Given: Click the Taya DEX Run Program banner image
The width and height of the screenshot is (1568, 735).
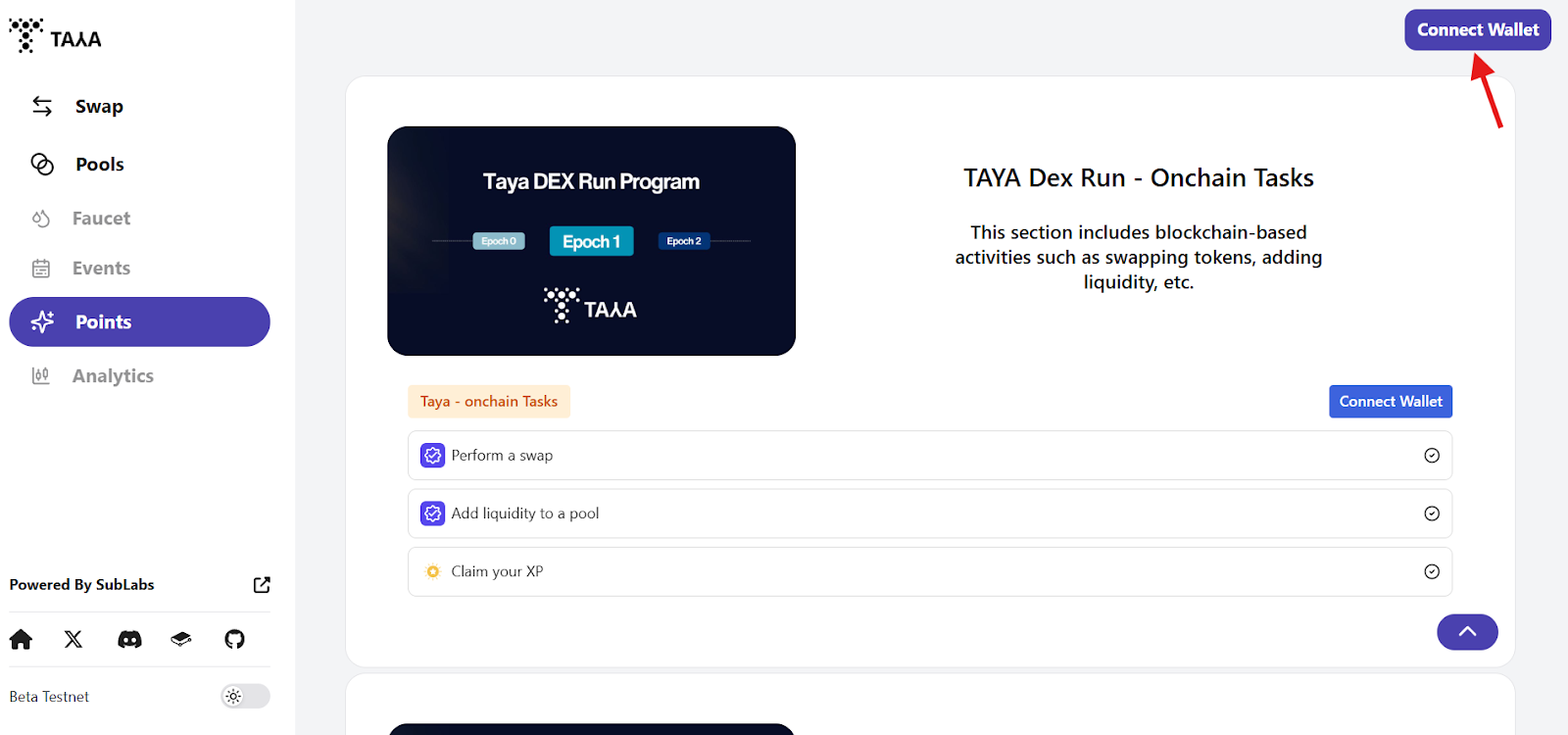Looking at the screenshot, I should coord(591,241).
